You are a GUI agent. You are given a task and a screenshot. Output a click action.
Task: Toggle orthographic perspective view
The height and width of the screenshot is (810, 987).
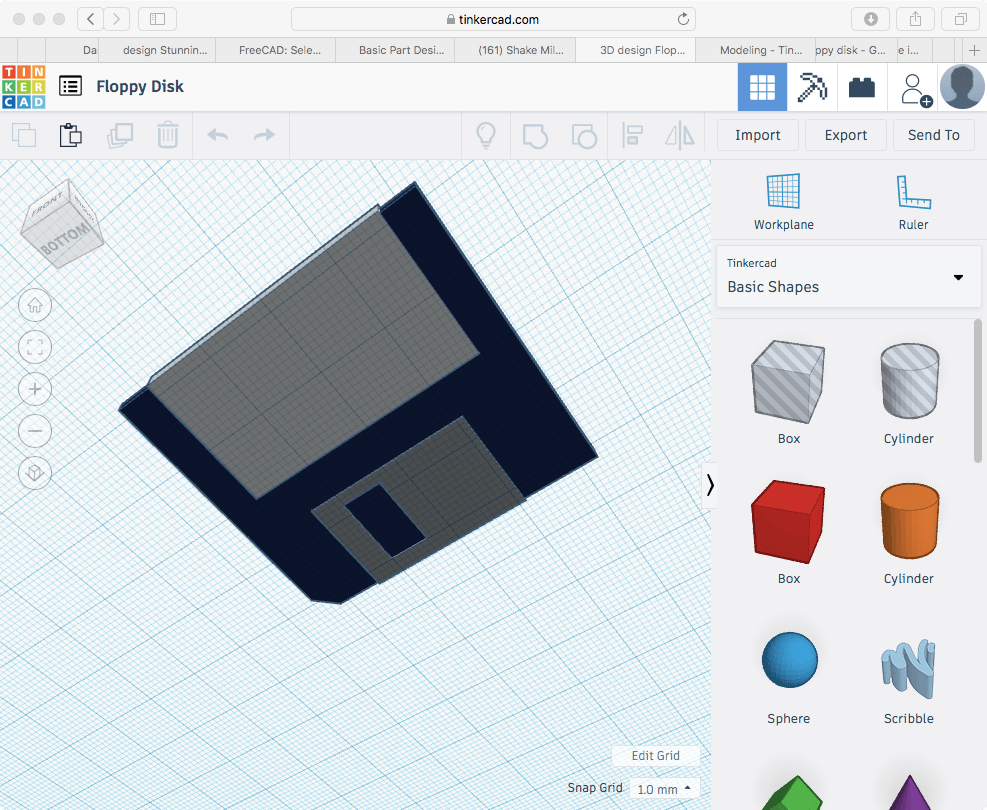click(x=35, y=473)
